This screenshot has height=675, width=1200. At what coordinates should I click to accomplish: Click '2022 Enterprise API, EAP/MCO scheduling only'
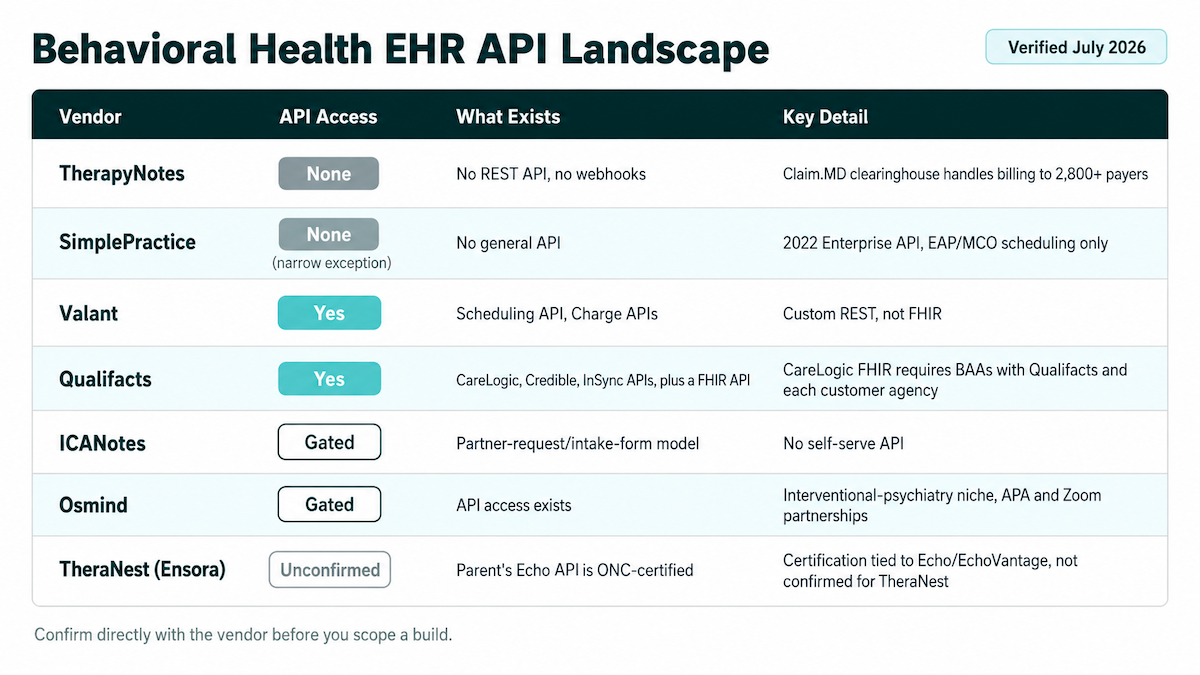(945, 243)
